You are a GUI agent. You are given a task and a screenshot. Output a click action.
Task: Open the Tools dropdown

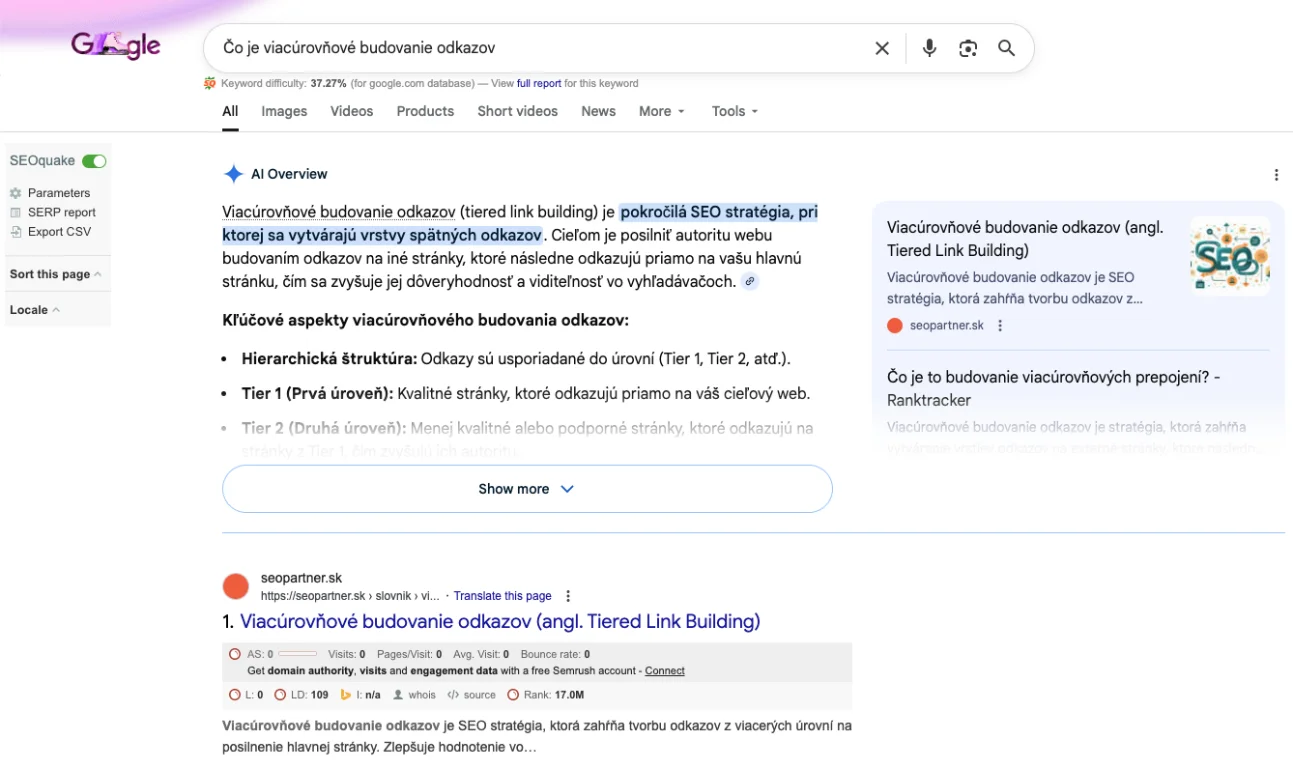point(734,111)
